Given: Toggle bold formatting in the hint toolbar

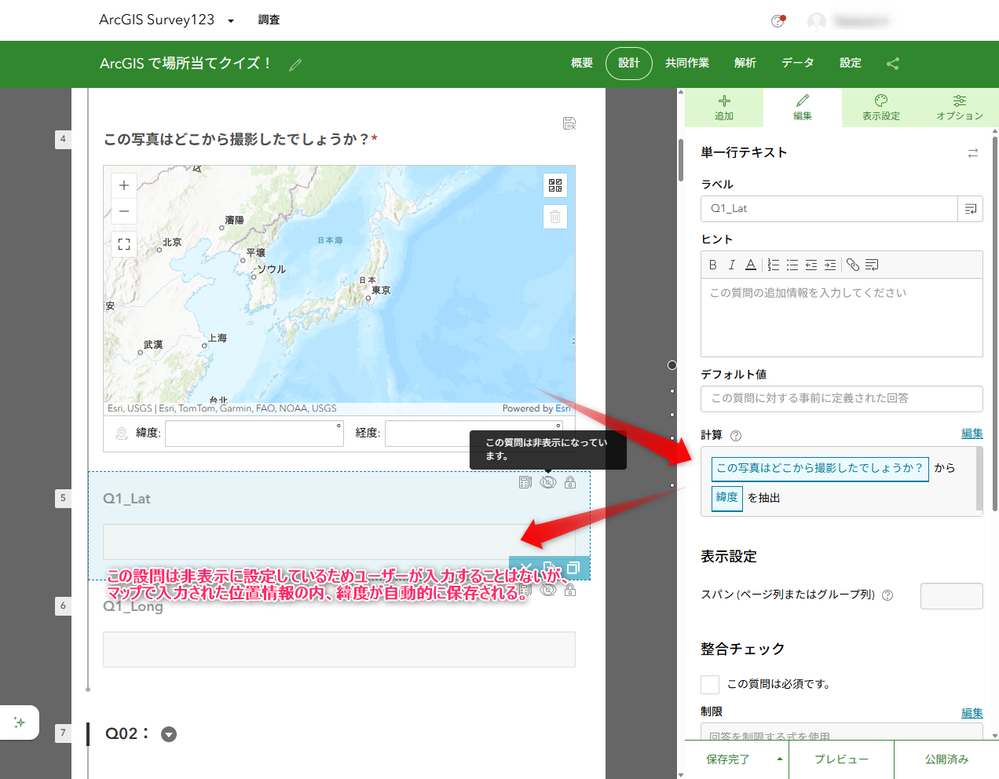Looking at the screenshot, I should pyautogui.click(x=712, y=264).
